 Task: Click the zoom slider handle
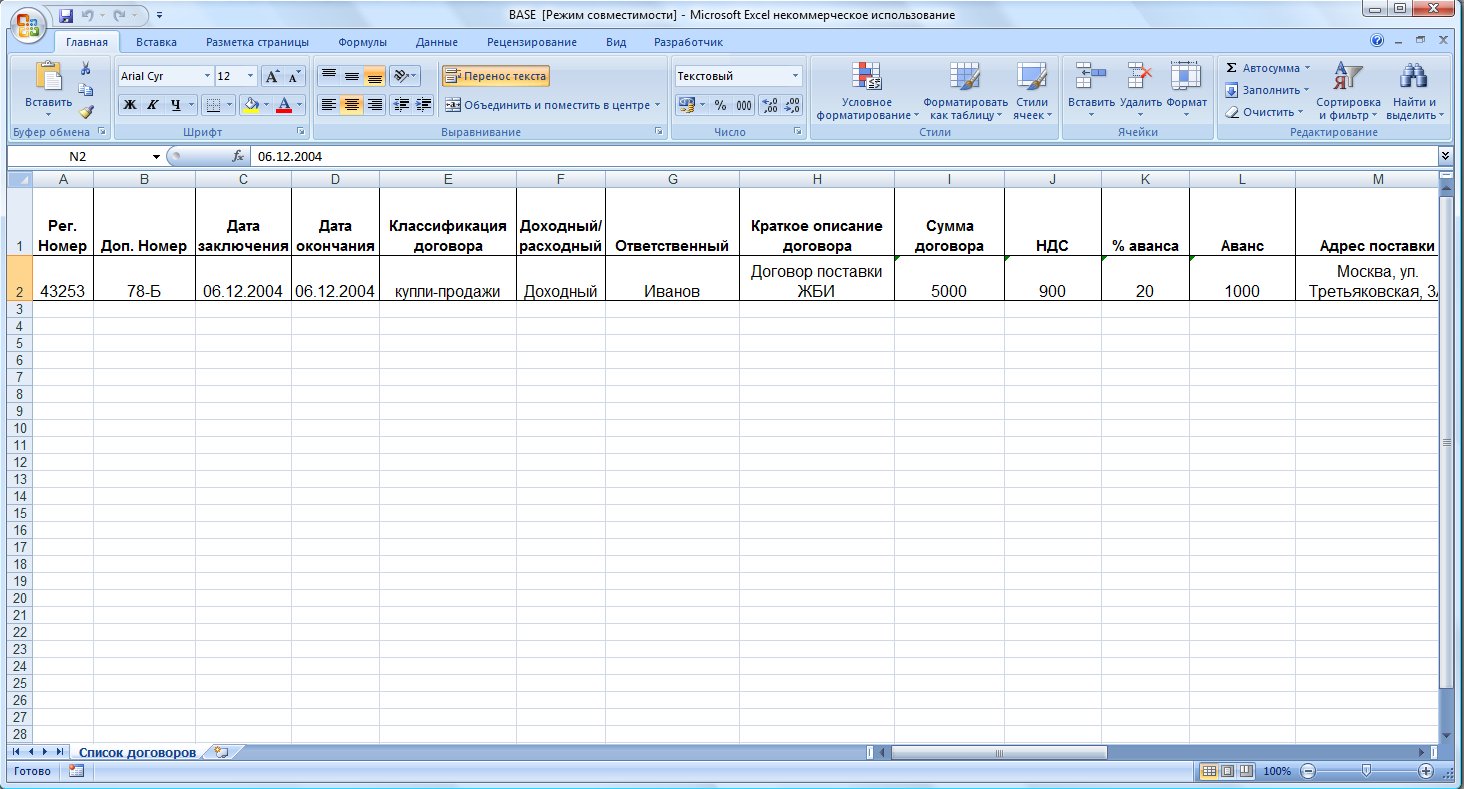(1366, 771)
